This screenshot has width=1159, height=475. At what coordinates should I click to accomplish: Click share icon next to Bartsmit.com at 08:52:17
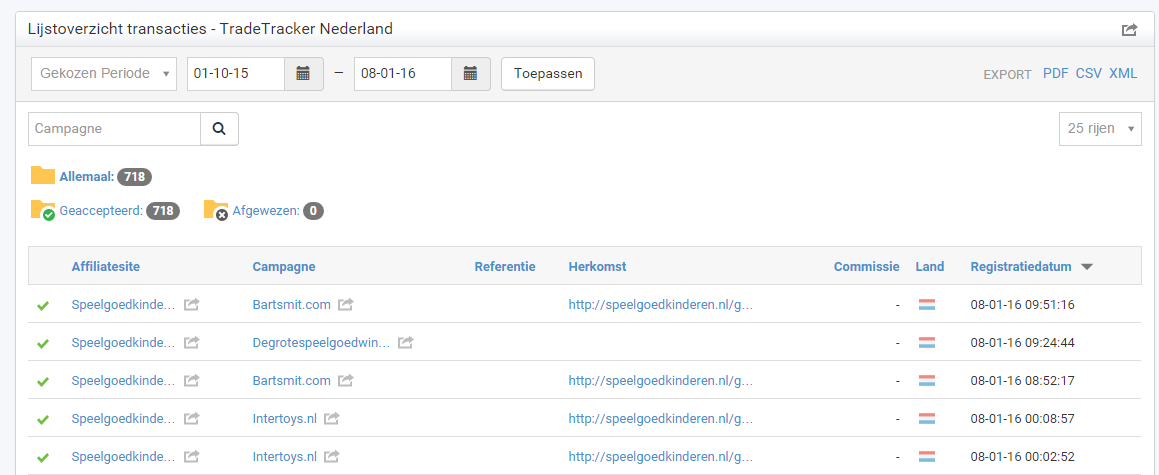point(345,380)
